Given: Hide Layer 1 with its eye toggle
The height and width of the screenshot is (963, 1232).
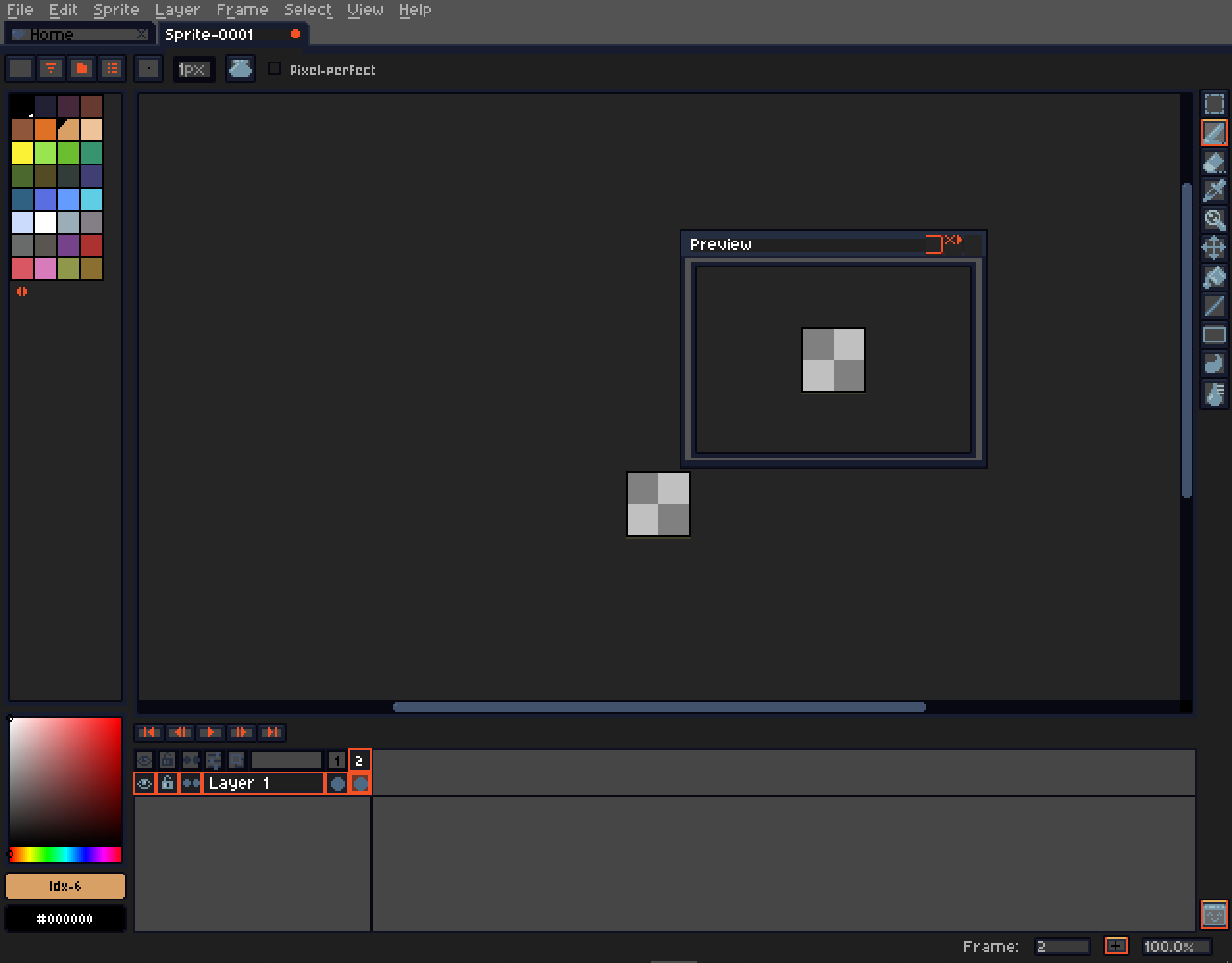Looking at the screenshot, I should click(x=143, y=783).
